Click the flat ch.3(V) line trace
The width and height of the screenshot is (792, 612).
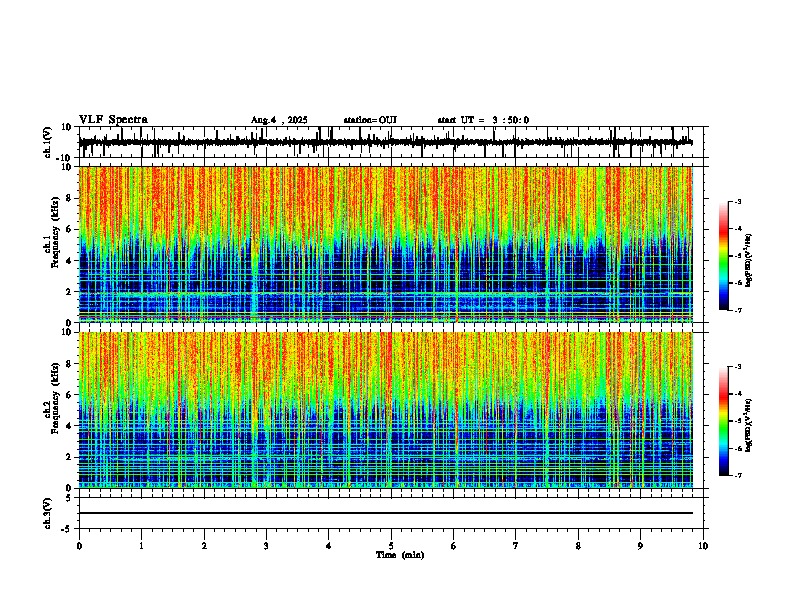click(386, 513)
